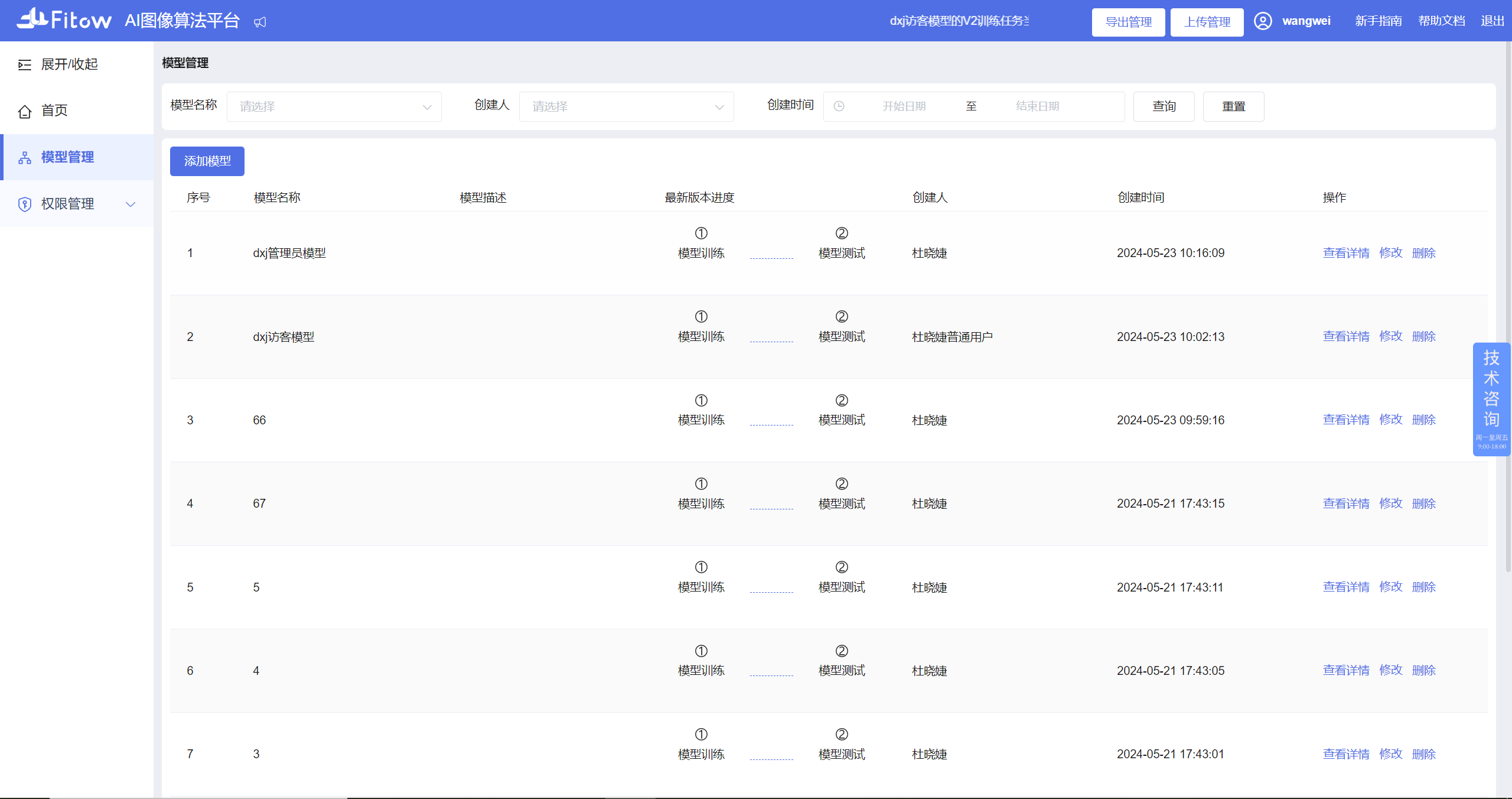Open the 创建人 dropdown
The image size is (1512, 799).
tap(626, 106)
